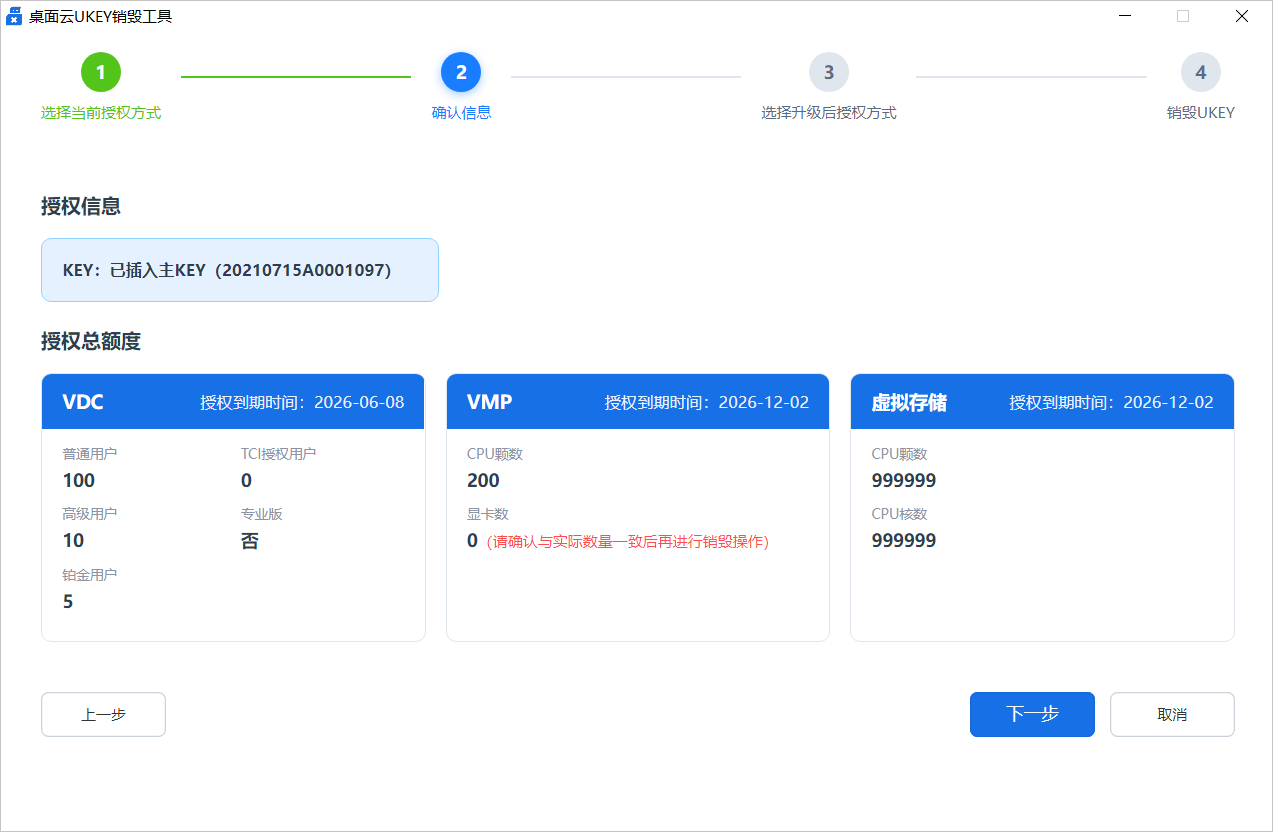The height and width of the screenshot is (832, 1273).
Task: Maximize the UKEY tool window
Action: click(1183, 16)
